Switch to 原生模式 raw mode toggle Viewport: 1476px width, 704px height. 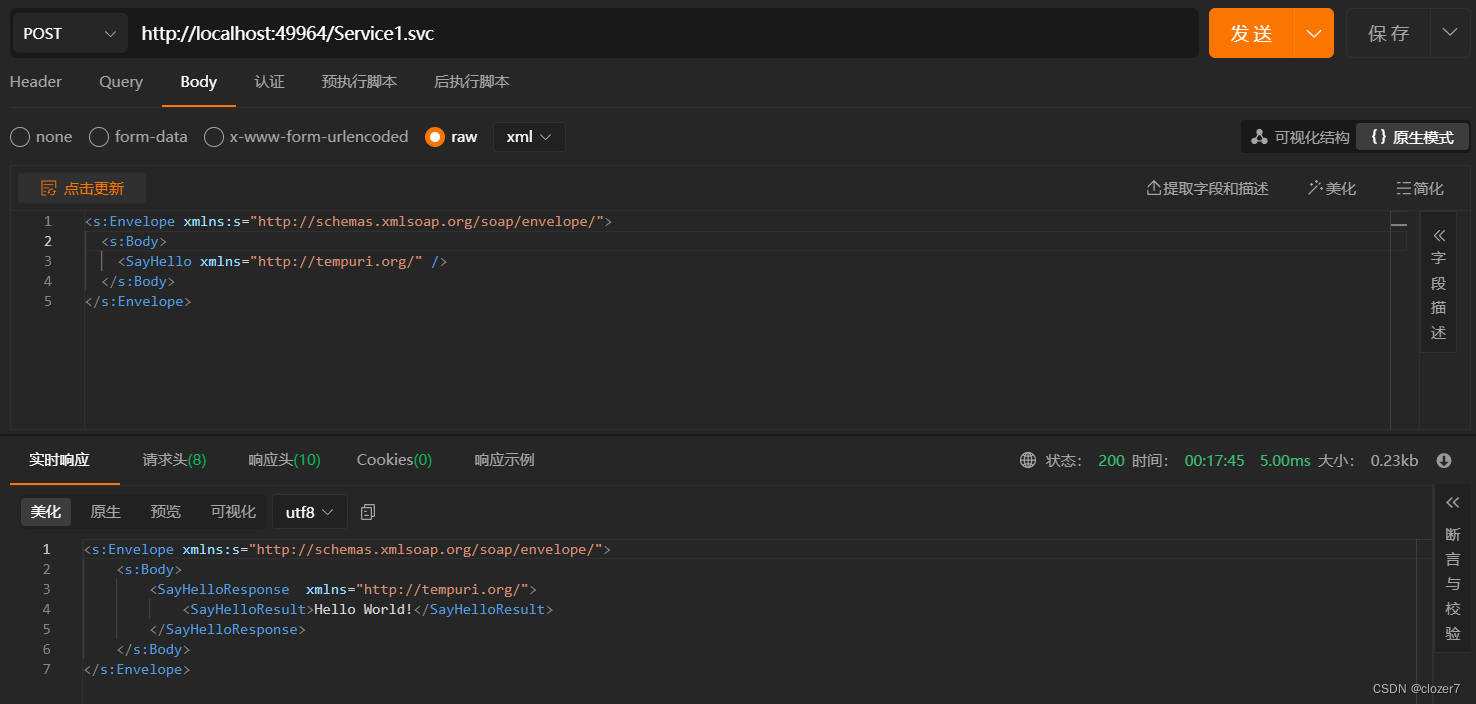(x=1412, y=136)
